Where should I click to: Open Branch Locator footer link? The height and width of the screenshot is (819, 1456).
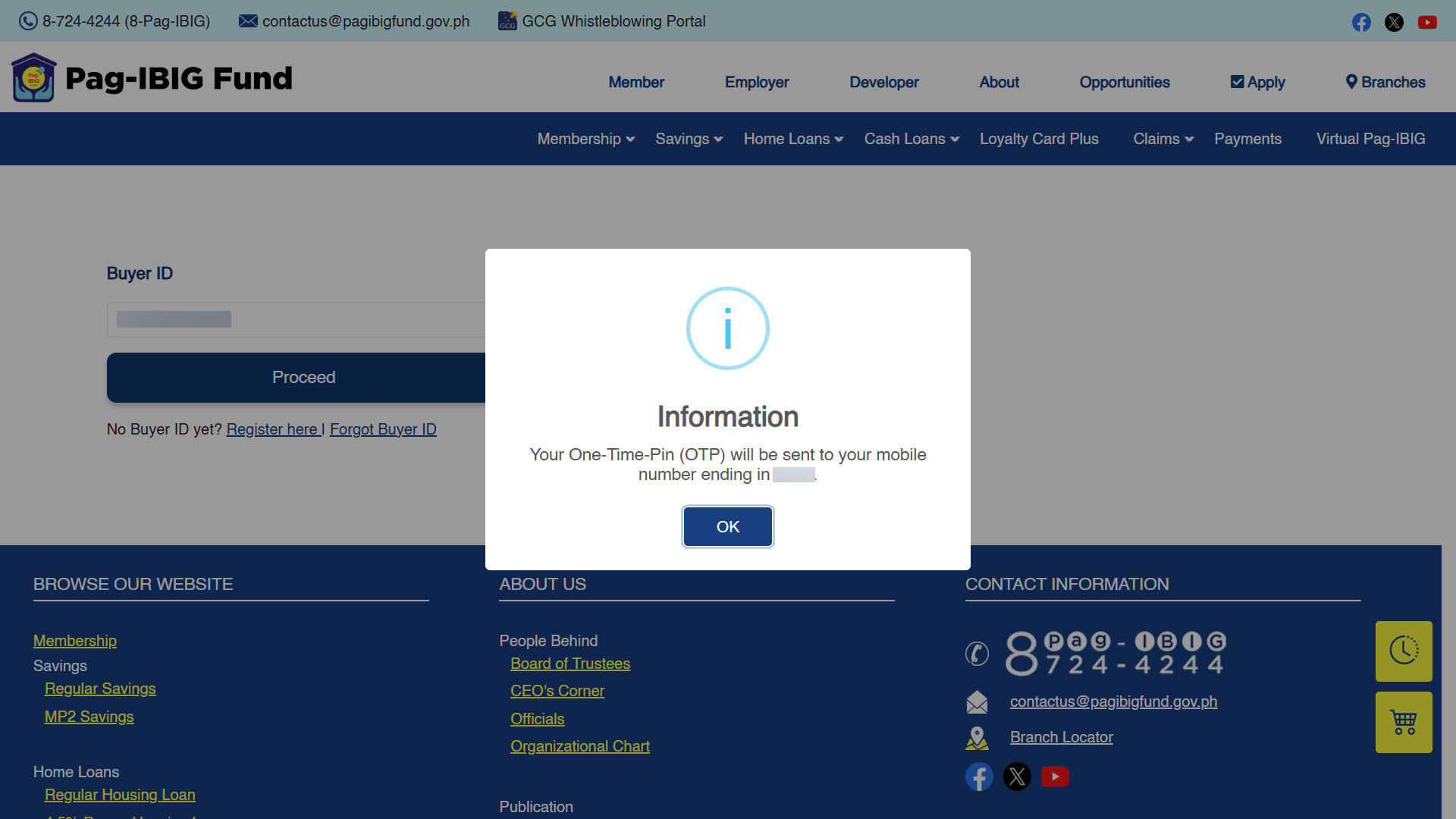[x=1062, y=737]
